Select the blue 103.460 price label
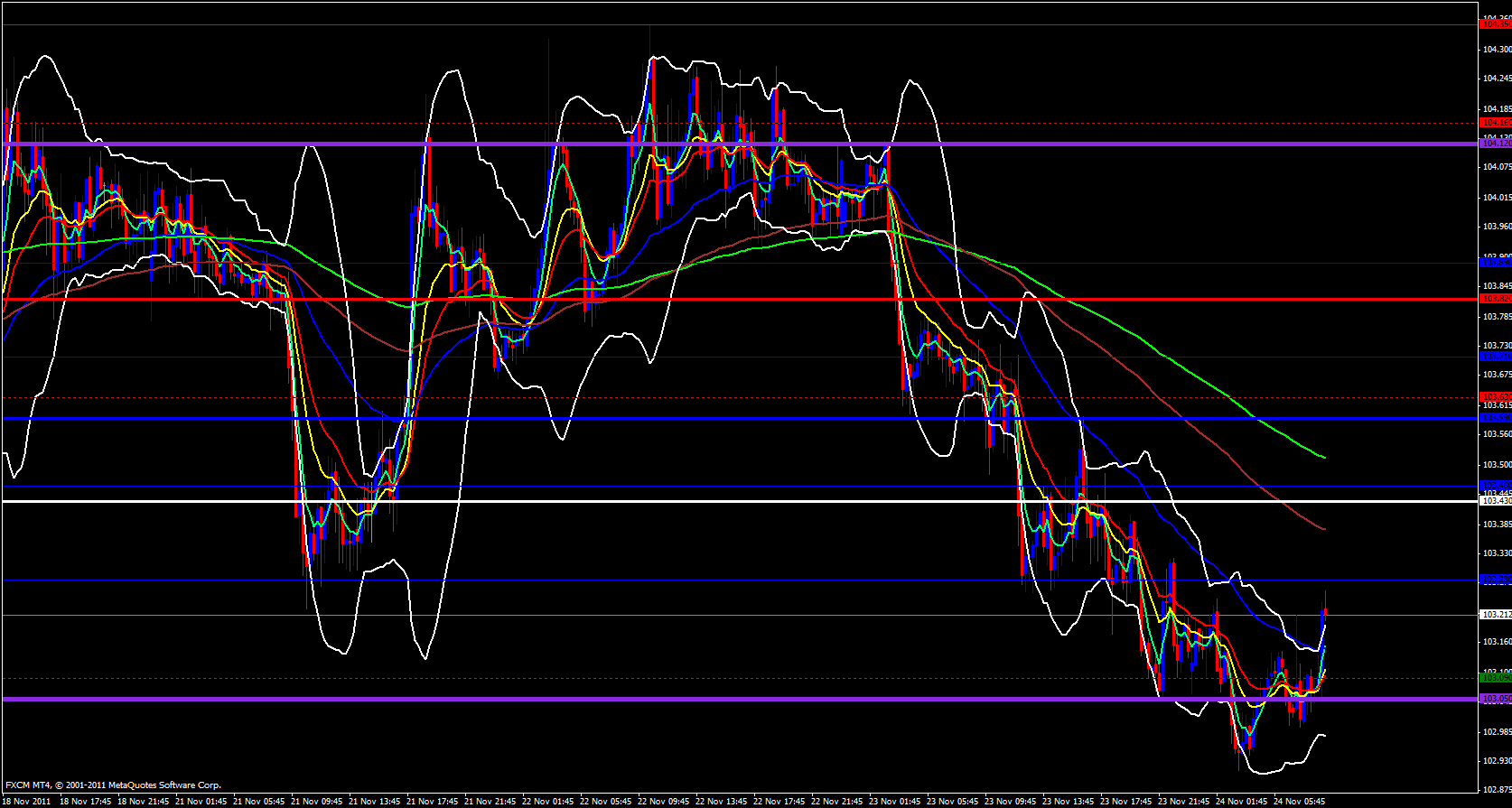Screen dimensions: 1512x808 coord(1495,486)
